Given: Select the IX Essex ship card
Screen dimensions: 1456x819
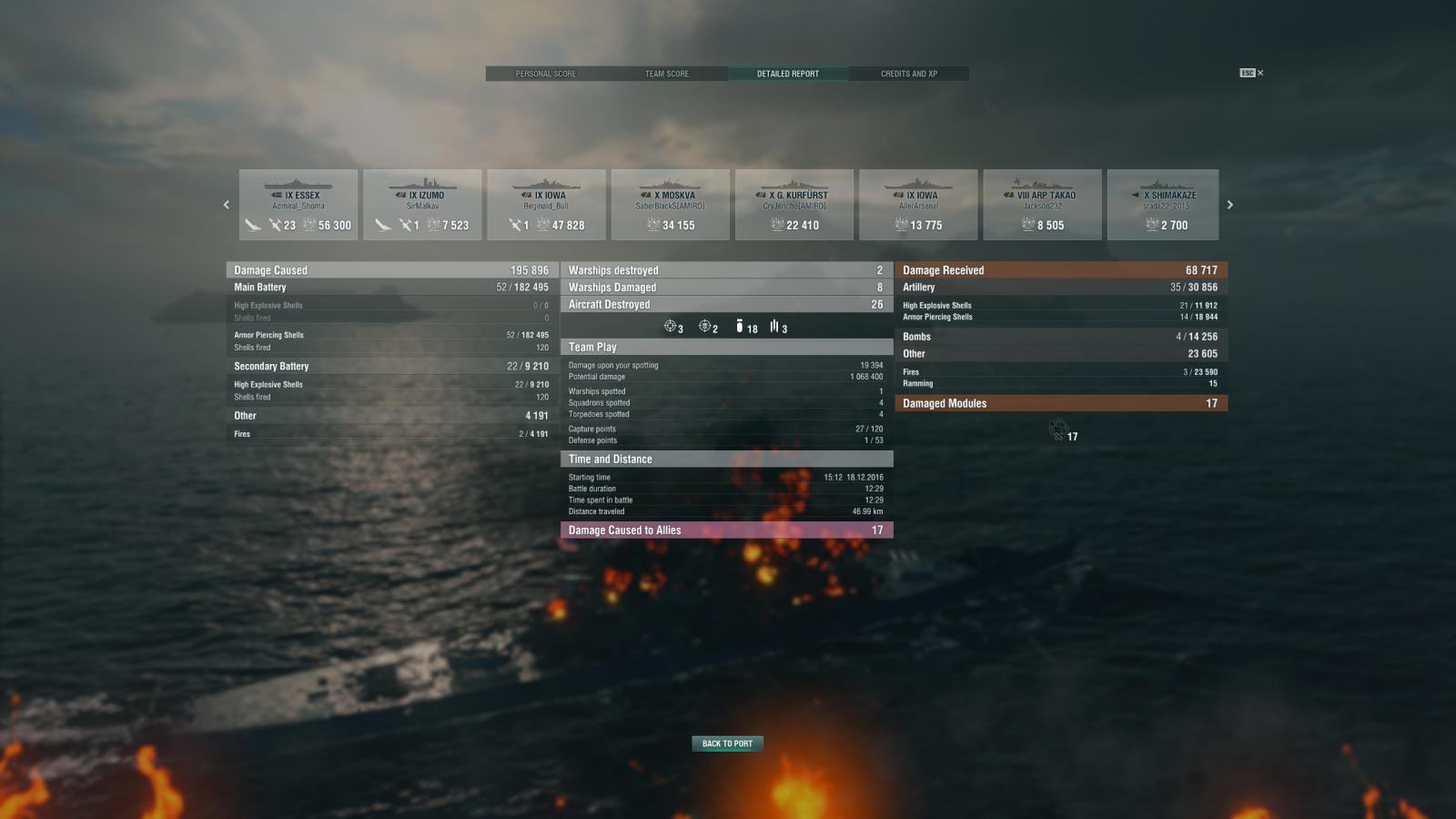Looking at the screenshot, I should pos(298,205).
